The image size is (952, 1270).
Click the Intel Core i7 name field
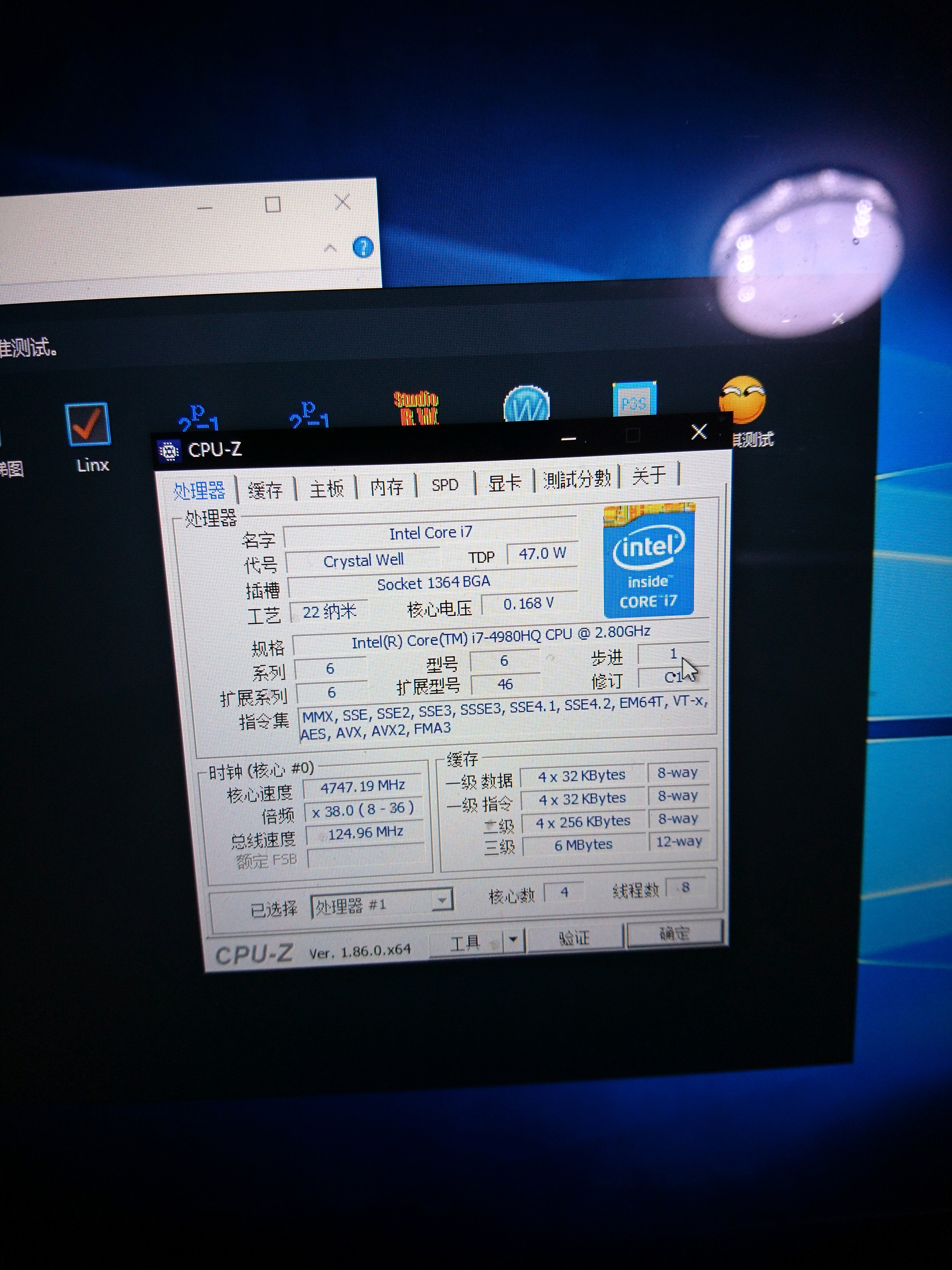(x=430, y=533)
